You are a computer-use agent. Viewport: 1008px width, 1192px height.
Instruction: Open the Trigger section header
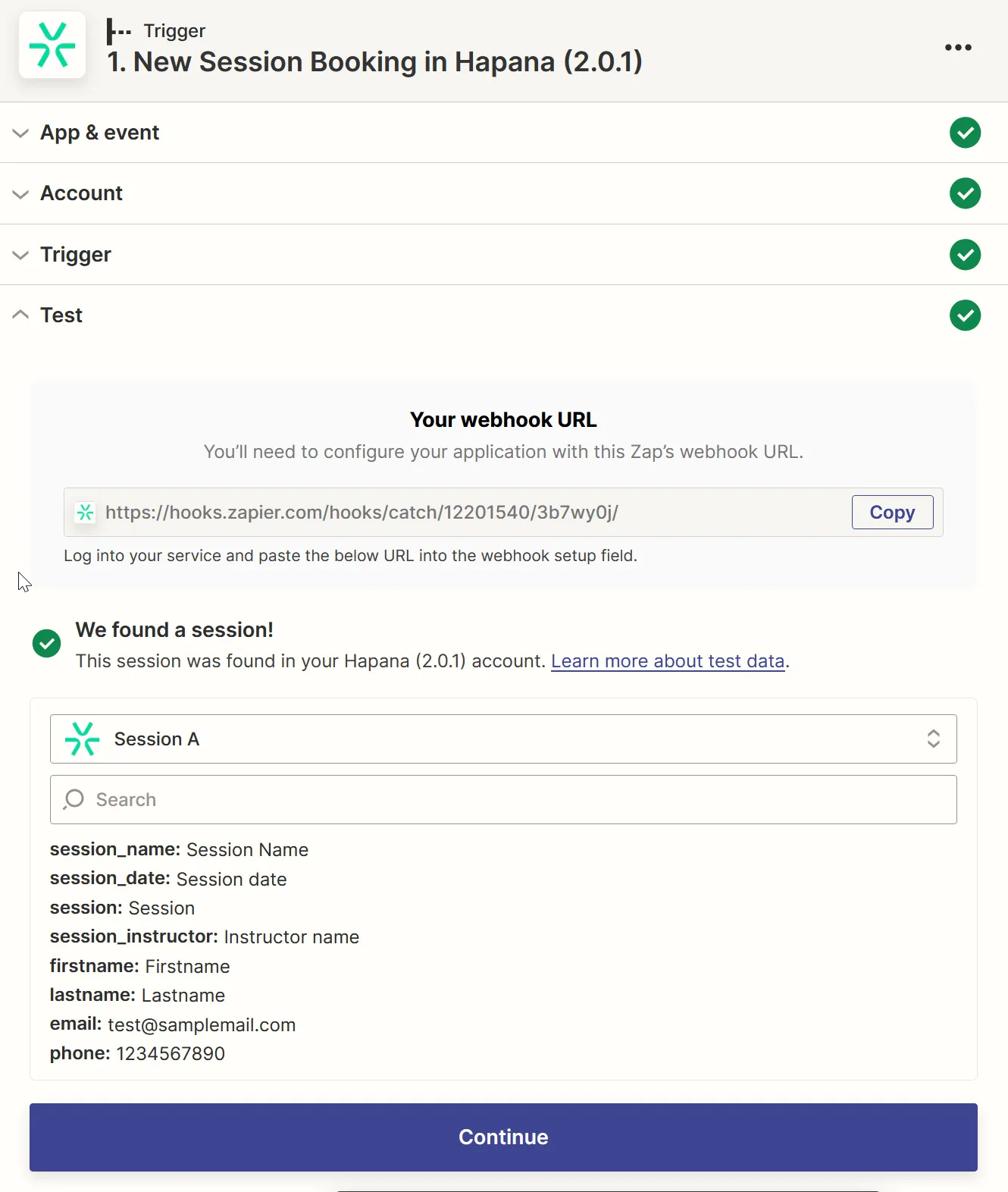pos(76,255)
